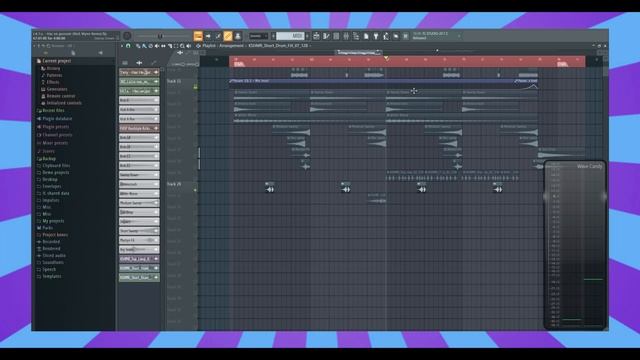The height and width of the screenshot is (360, 640).
Task: Switch to the middle browser tab icon
Action: (x=73, y=53)
